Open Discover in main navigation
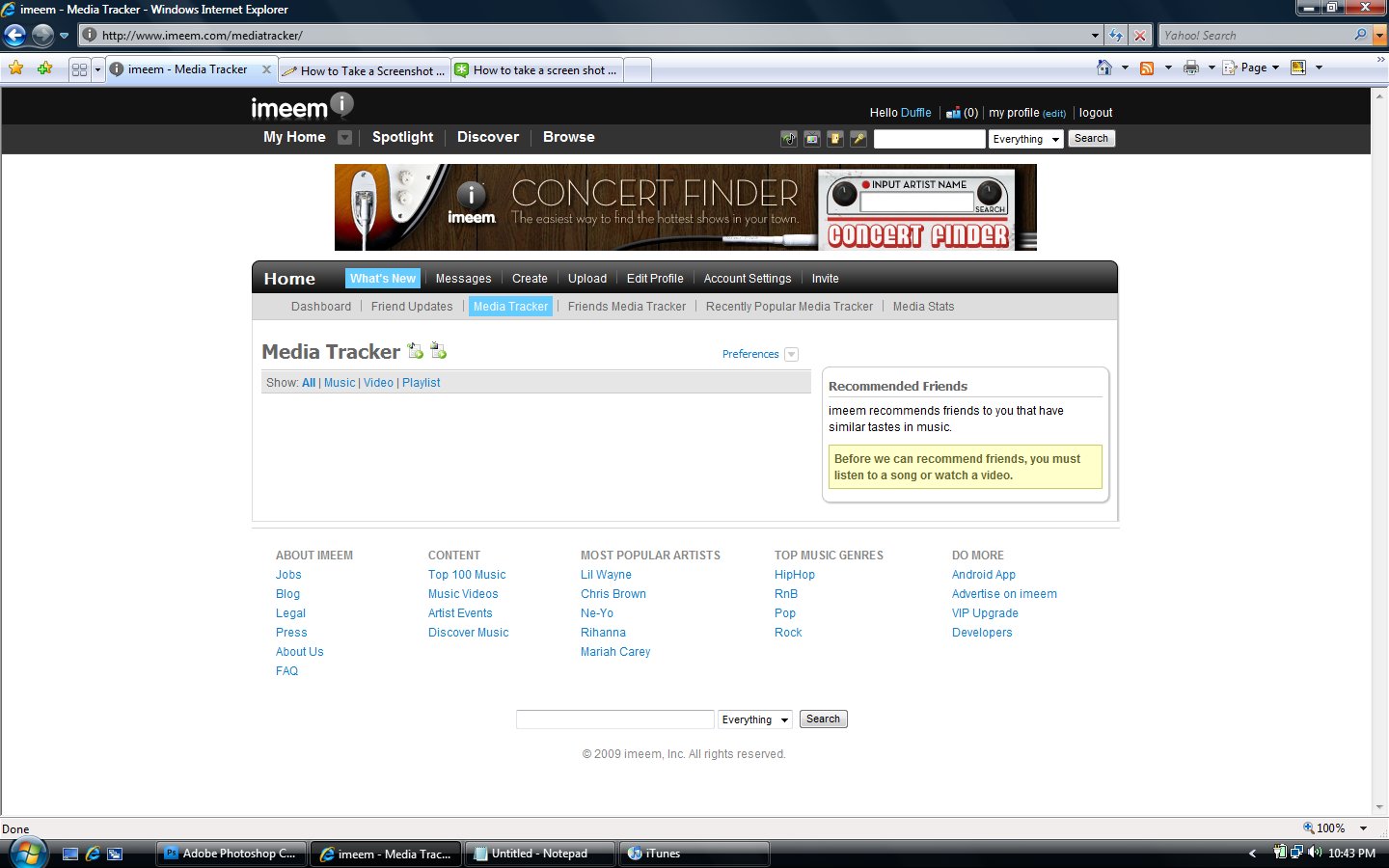1389x868 pixels. [488, 137]
